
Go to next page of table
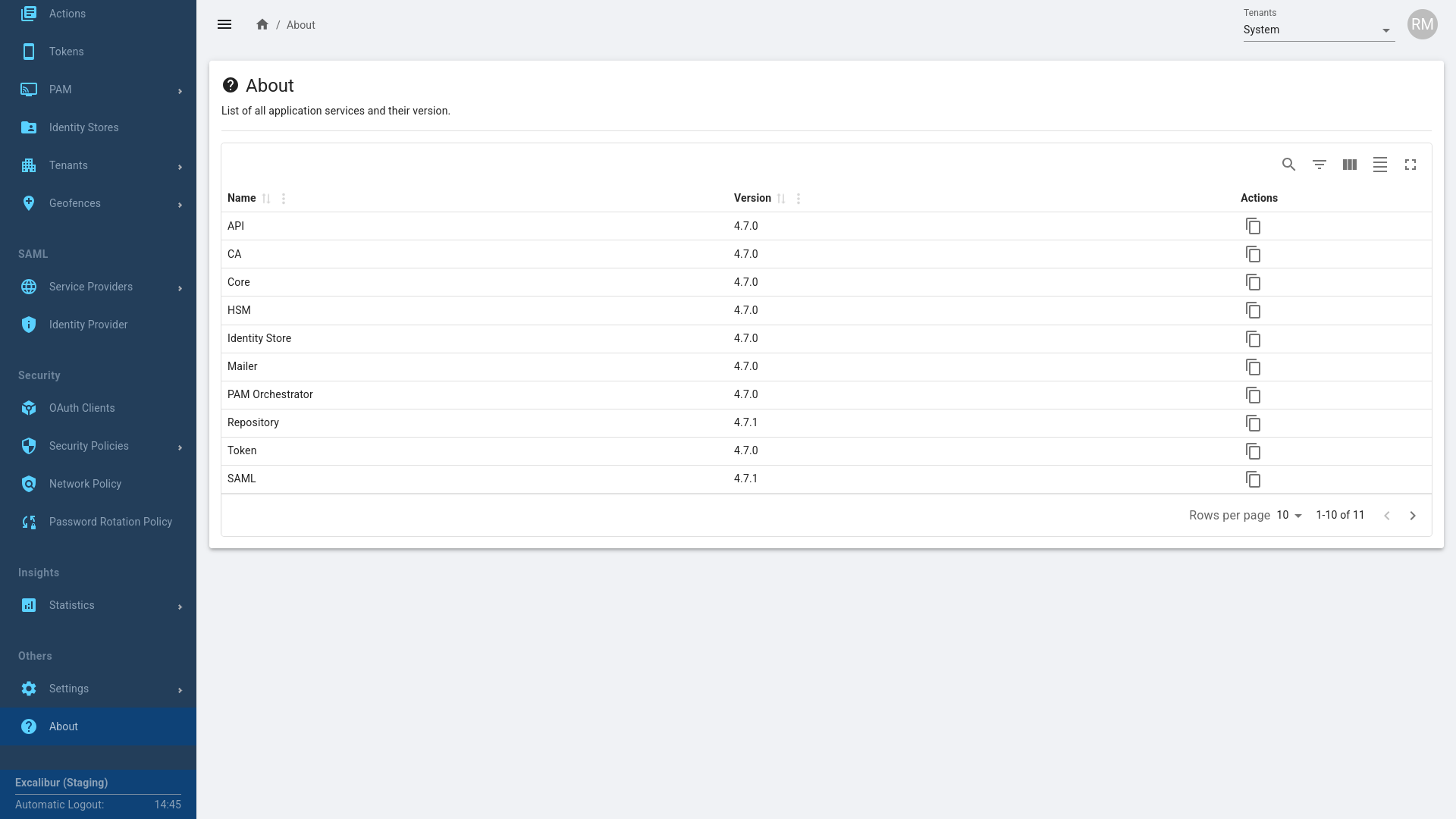[1413, 516]
